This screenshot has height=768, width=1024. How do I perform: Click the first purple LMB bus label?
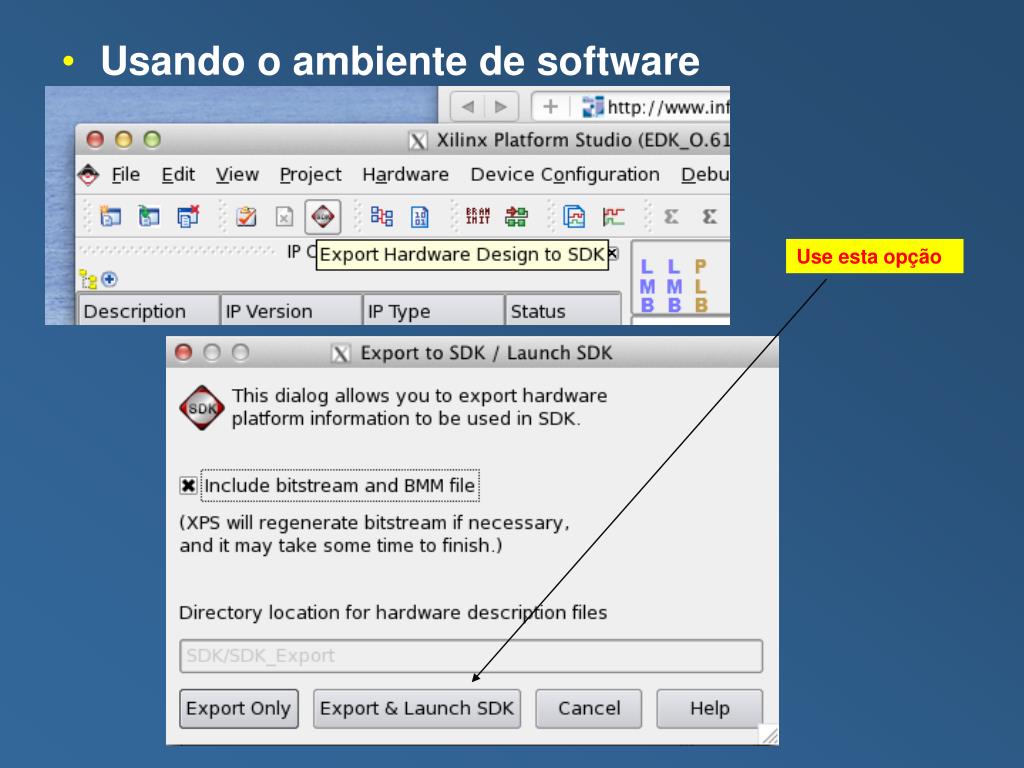647,285
